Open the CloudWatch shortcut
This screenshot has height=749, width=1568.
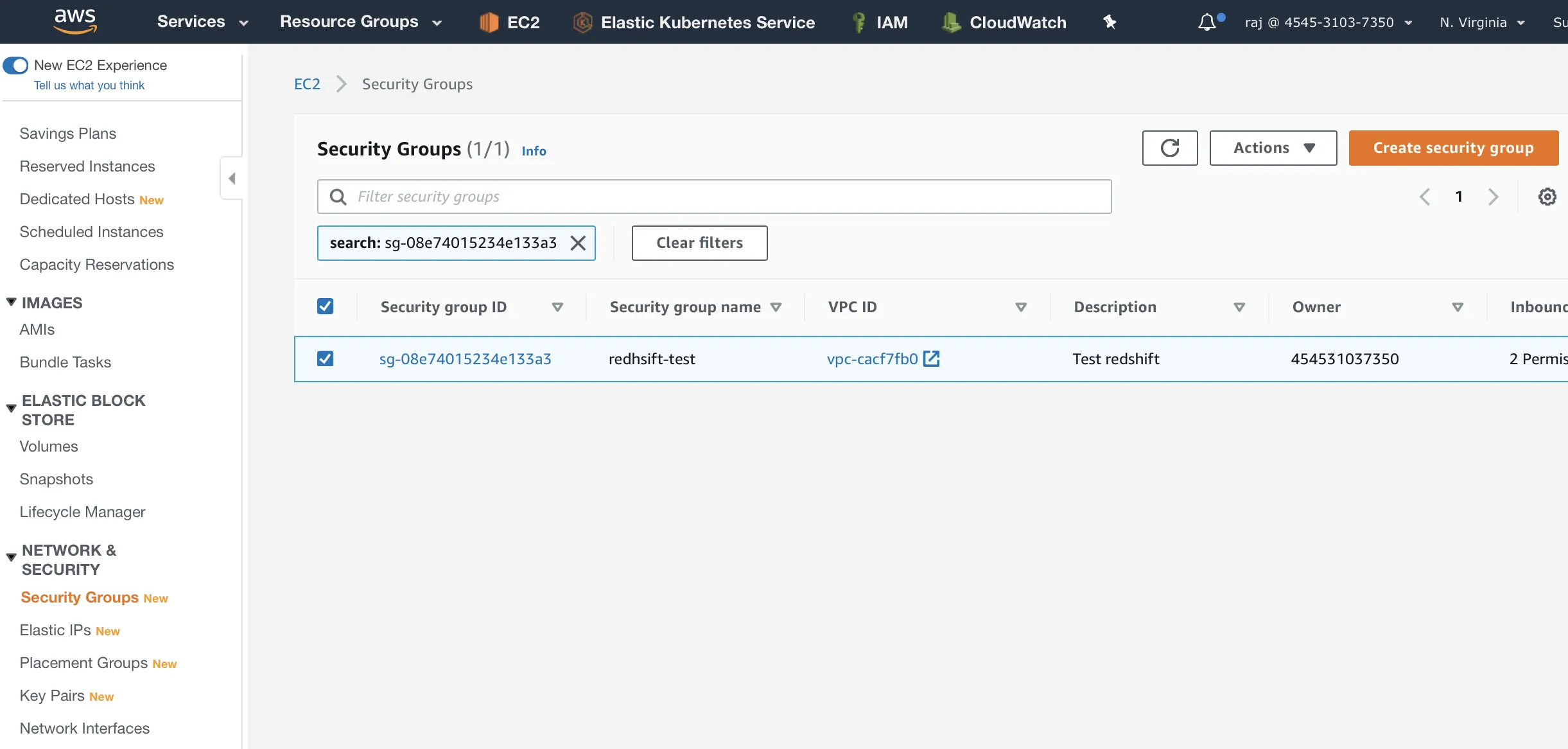click(1004, 22)
